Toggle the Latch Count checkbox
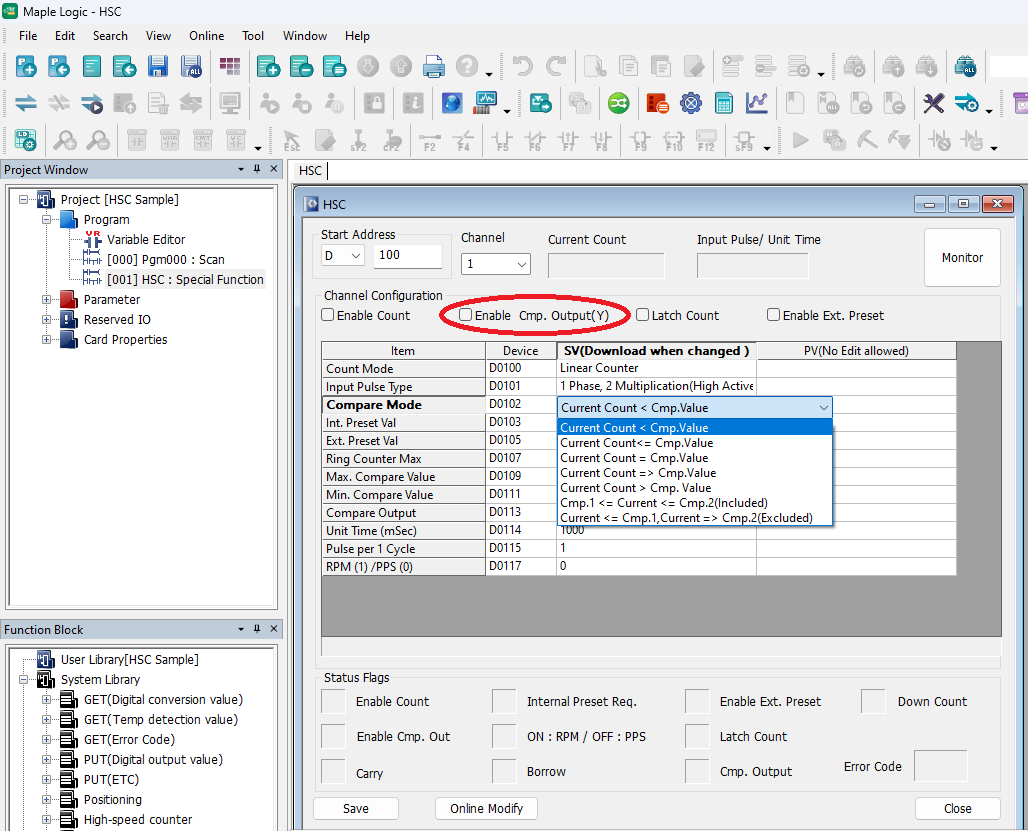This screenshot has width=1028, height=831. [x=643, y=315]
